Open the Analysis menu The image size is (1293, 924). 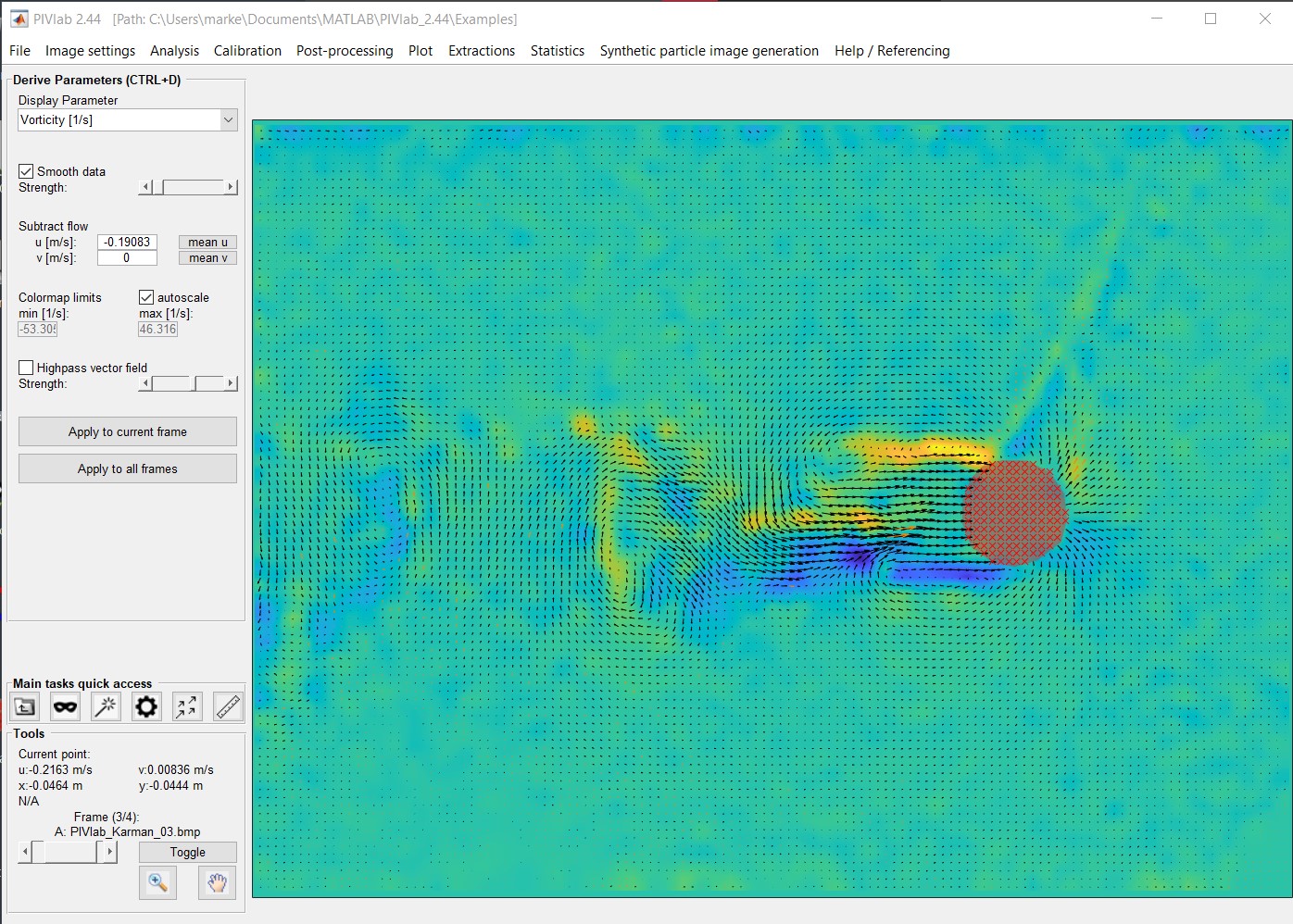click(174, 51)
